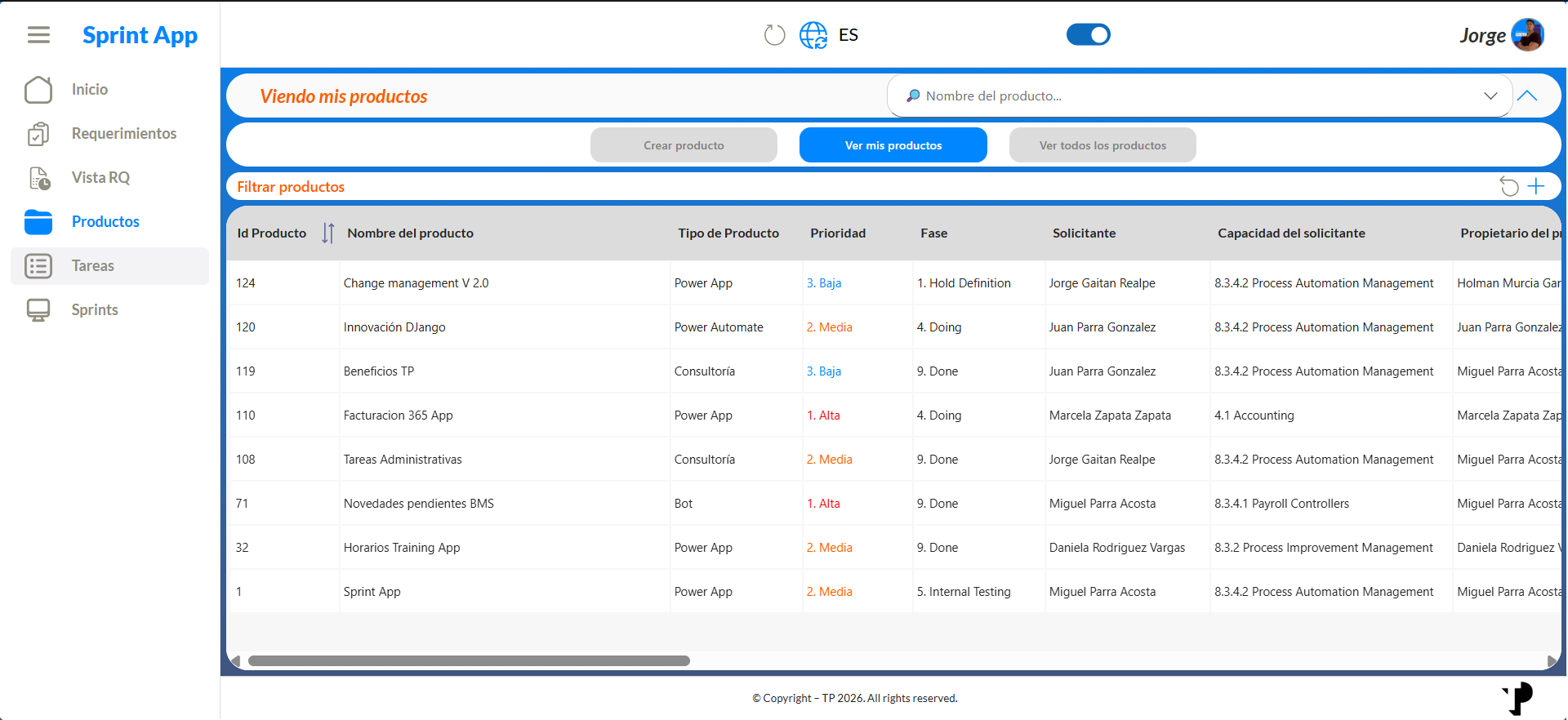This screenshot has width=1568, height=720.
Task: Open Jorge's profile avatar
Action: pyautogui.click(x=1527, y=35)
